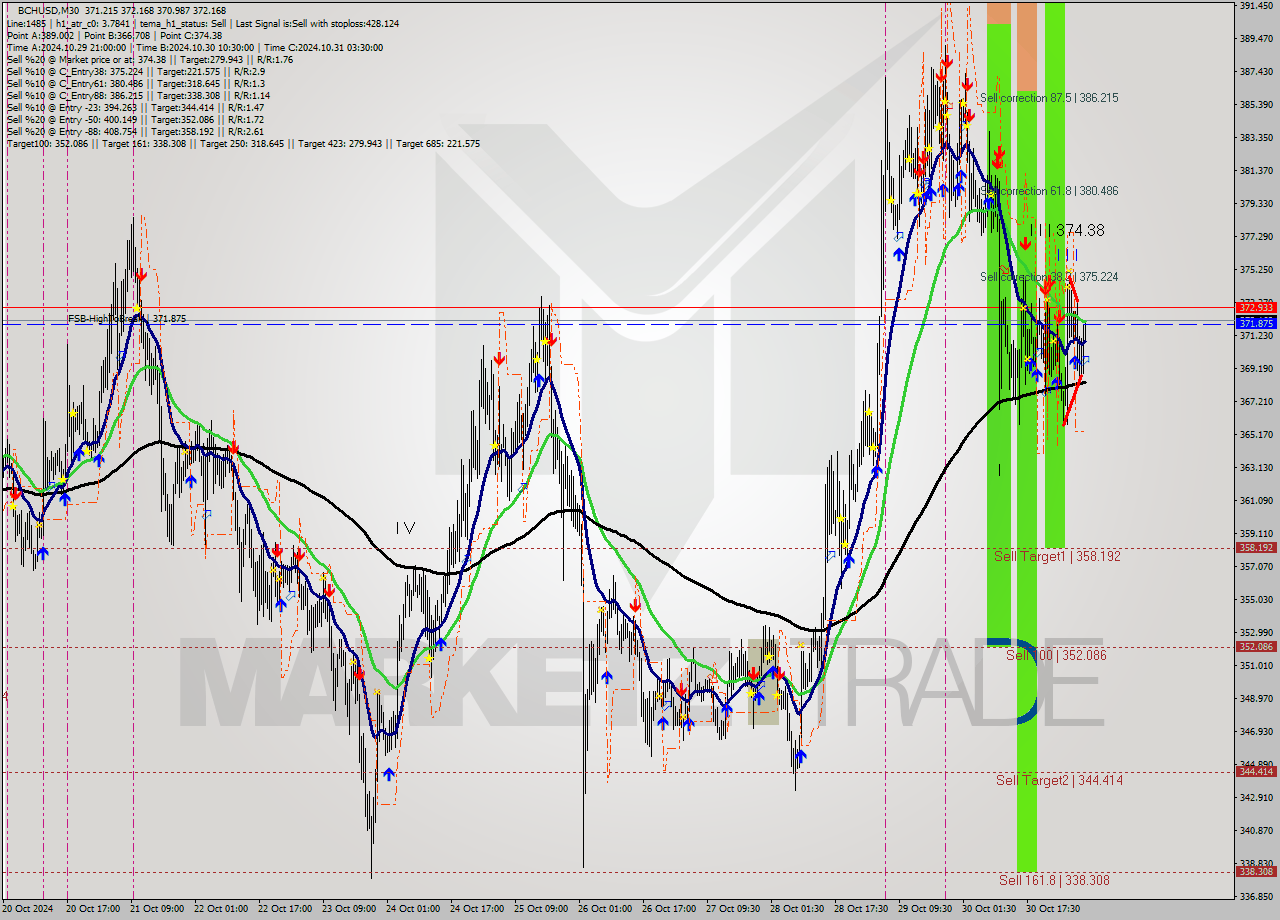Click the 336.850 price axis value
The image size is (1280, 920).
(x=1256, y=897)
